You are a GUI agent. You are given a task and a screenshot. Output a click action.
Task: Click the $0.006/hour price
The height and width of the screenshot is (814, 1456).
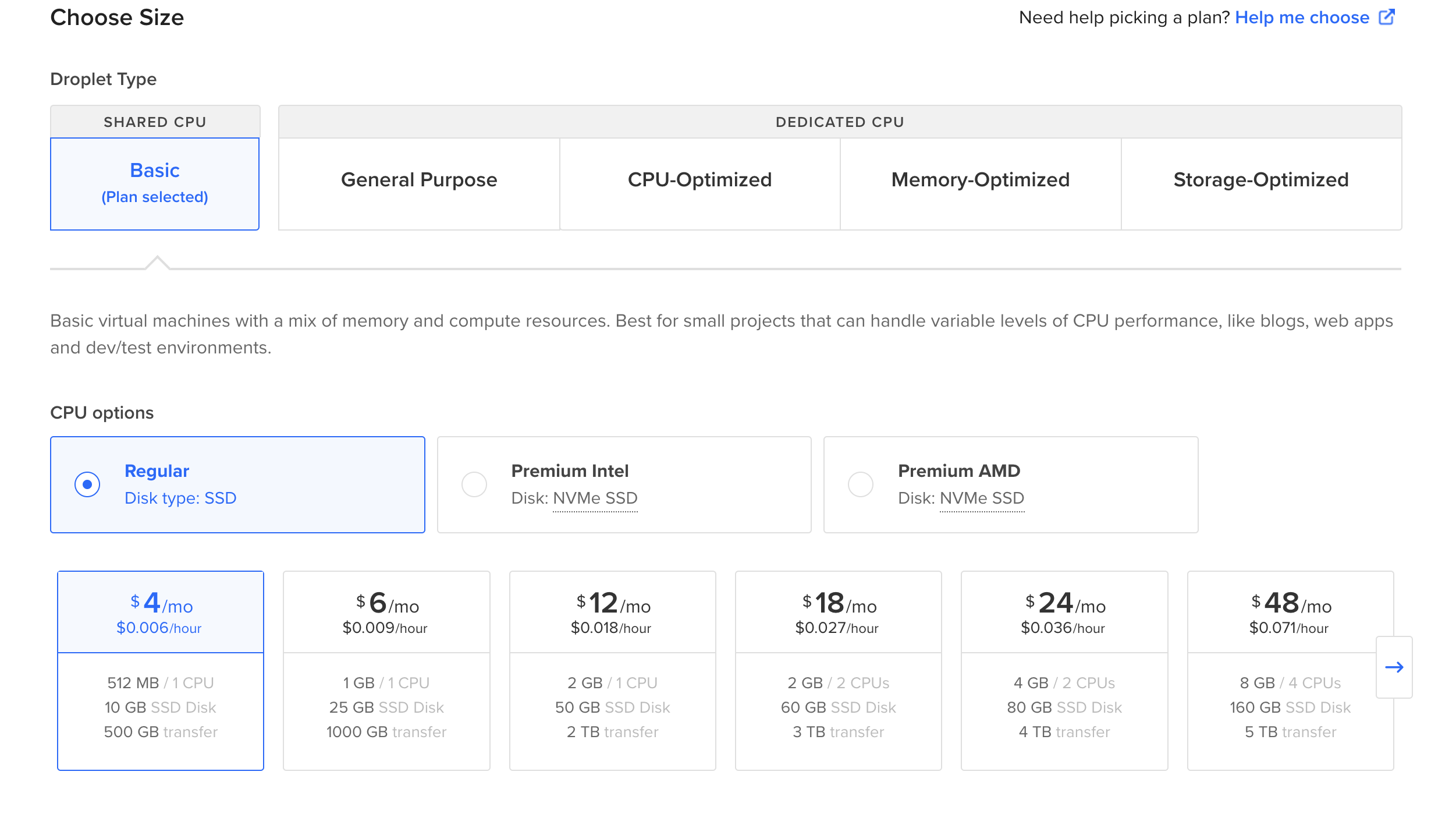click(159, 628)
